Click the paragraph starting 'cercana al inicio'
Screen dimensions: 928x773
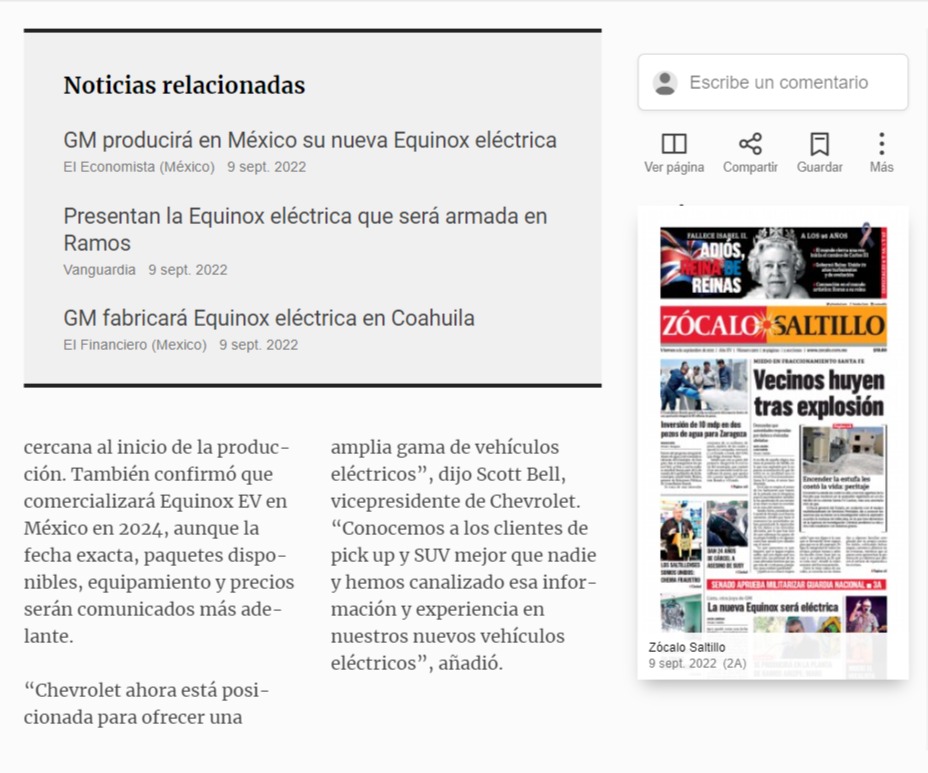159,542
